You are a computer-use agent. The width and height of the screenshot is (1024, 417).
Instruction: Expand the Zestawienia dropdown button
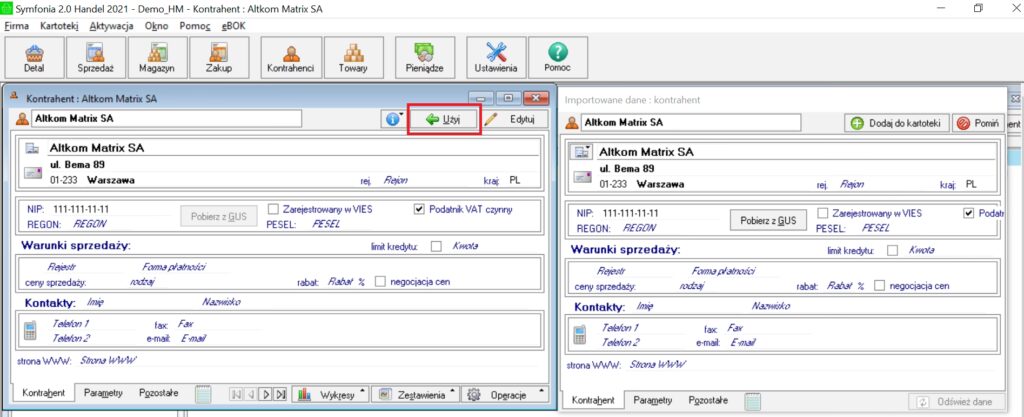(x=413, y=395)
